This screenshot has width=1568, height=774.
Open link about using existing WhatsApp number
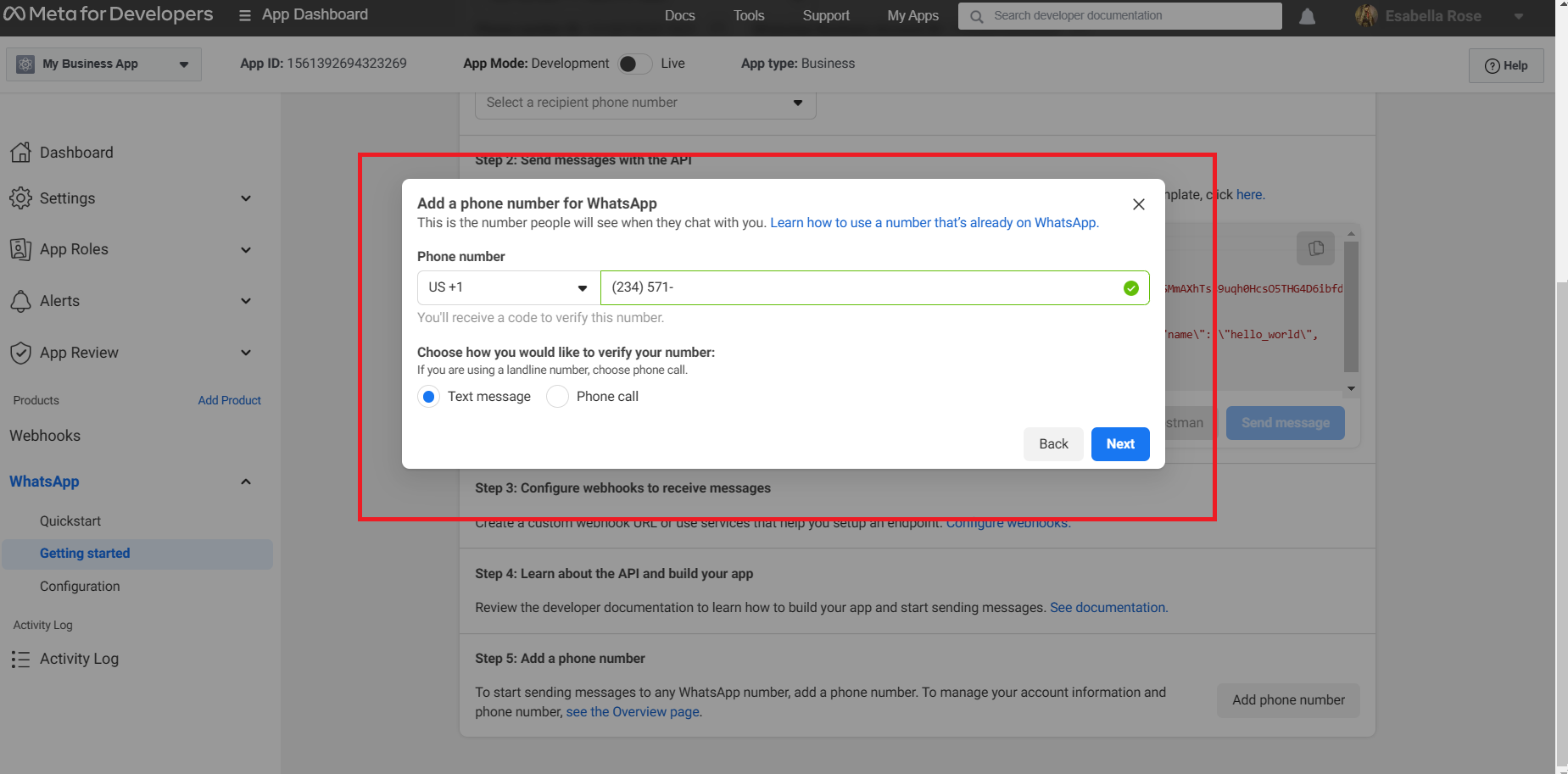pyautogui.click(x=935, y=223)
